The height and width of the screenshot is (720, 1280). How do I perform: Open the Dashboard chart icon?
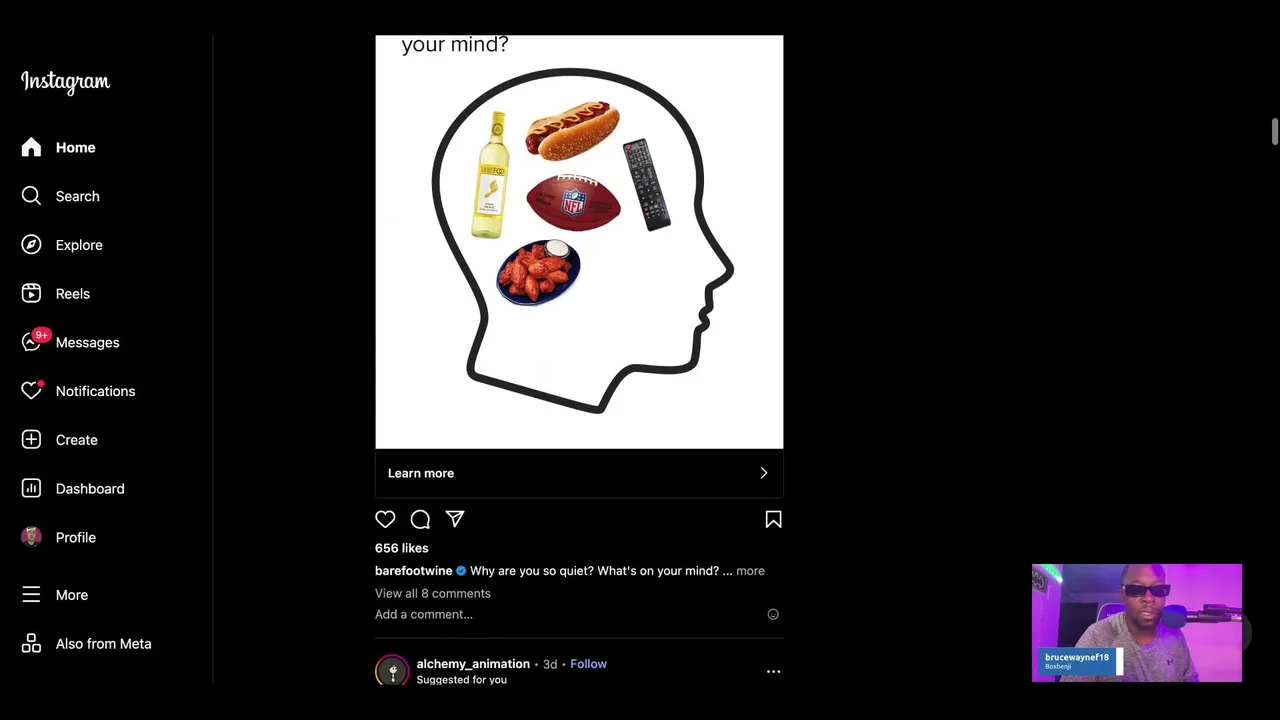click(x=31, y=489)
